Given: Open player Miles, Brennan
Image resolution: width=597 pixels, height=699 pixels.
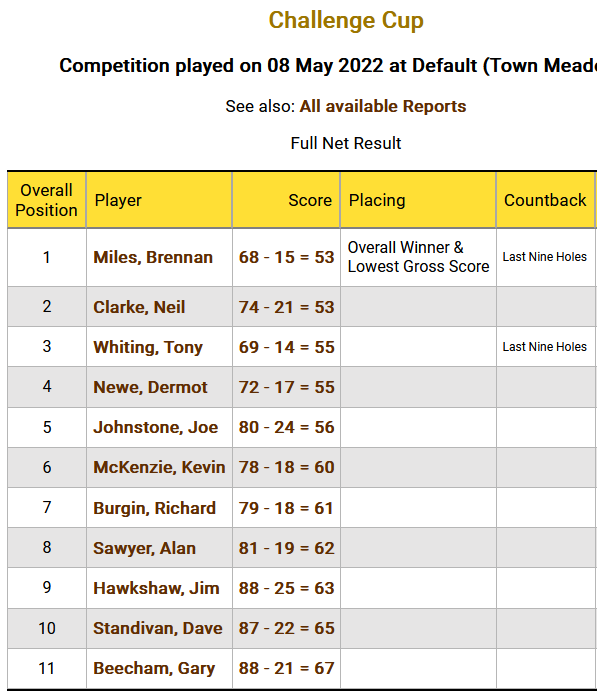Looking at the screenshot, I should point(153,257).
